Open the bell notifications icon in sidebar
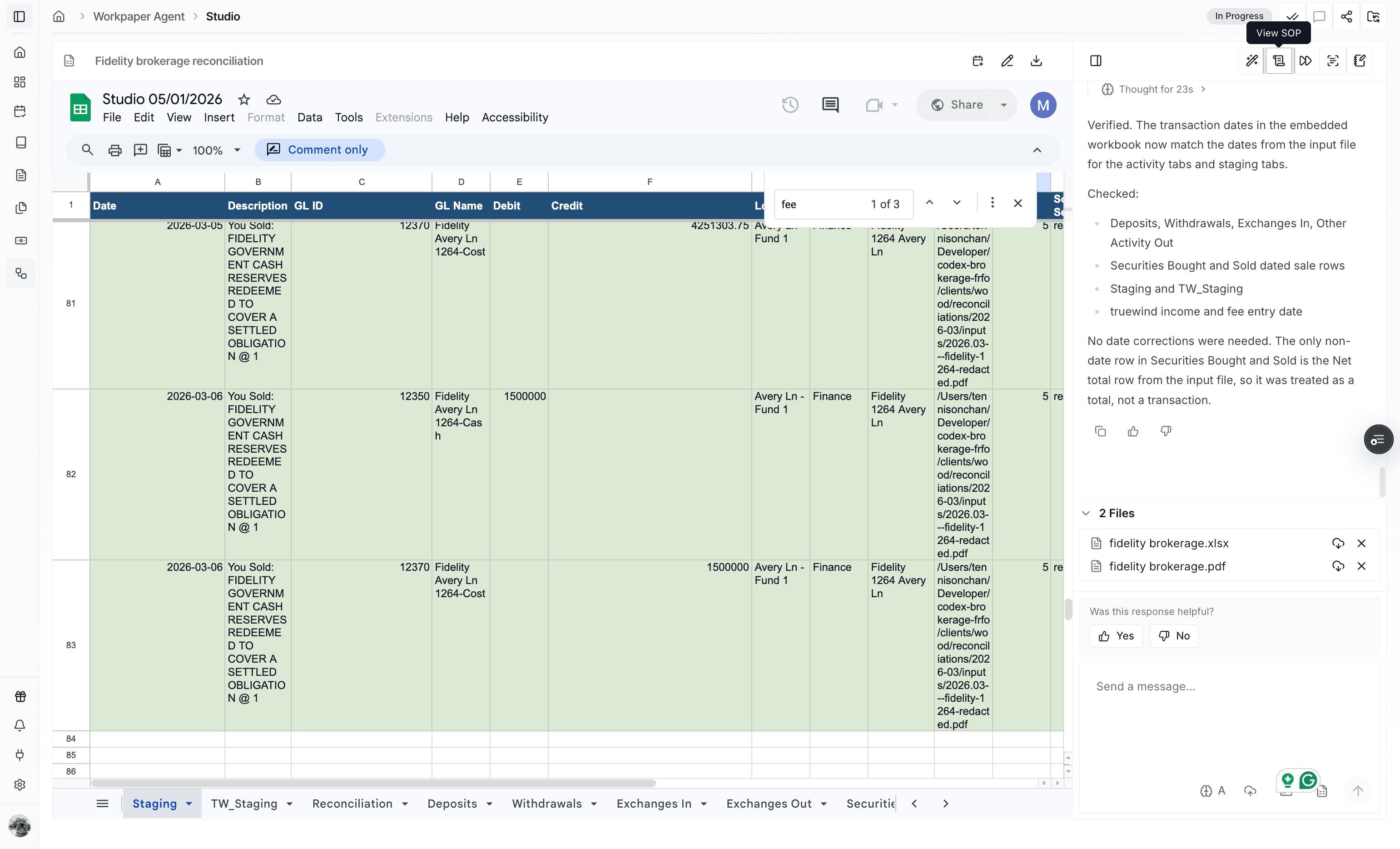The height and width of the screenshot is (849, 1400). 20,725
